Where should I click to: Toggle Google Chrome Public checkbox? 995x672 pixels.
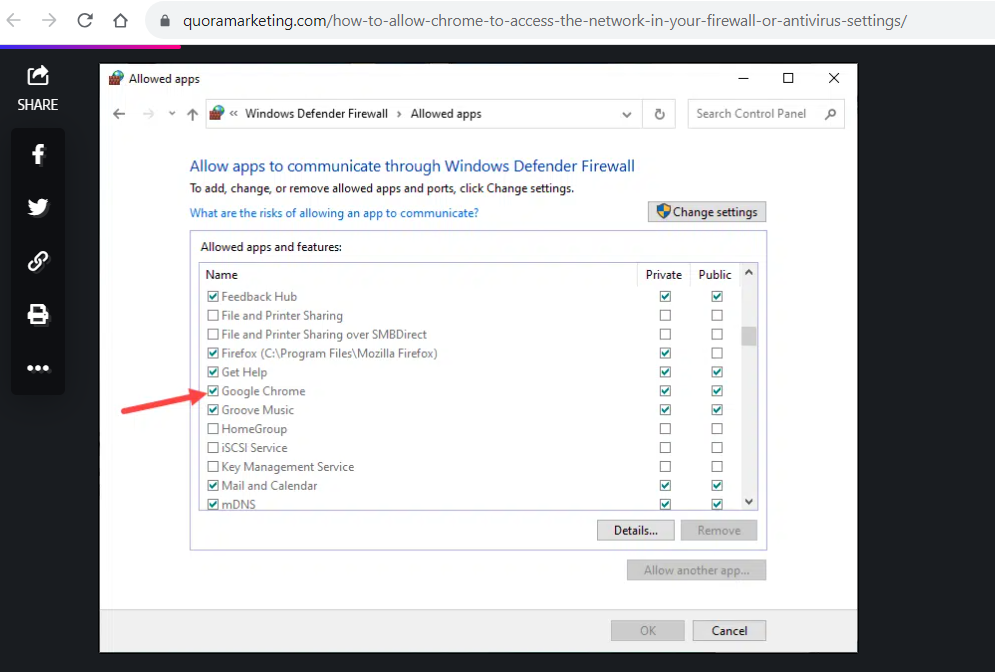[x=717, y=391]
